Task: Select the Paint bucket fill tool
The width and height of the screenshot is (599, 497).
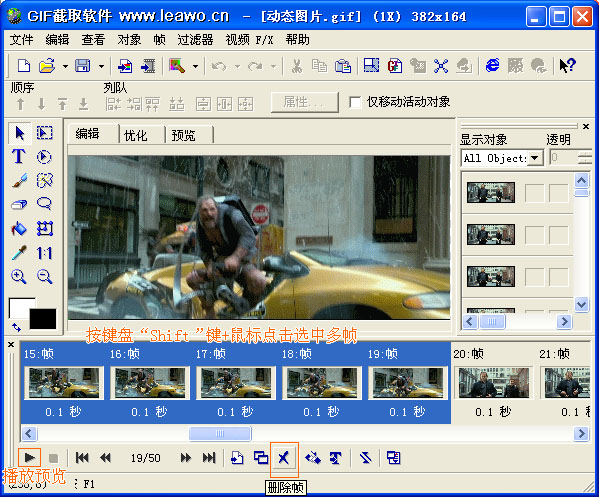Action: tap(19, 228)
